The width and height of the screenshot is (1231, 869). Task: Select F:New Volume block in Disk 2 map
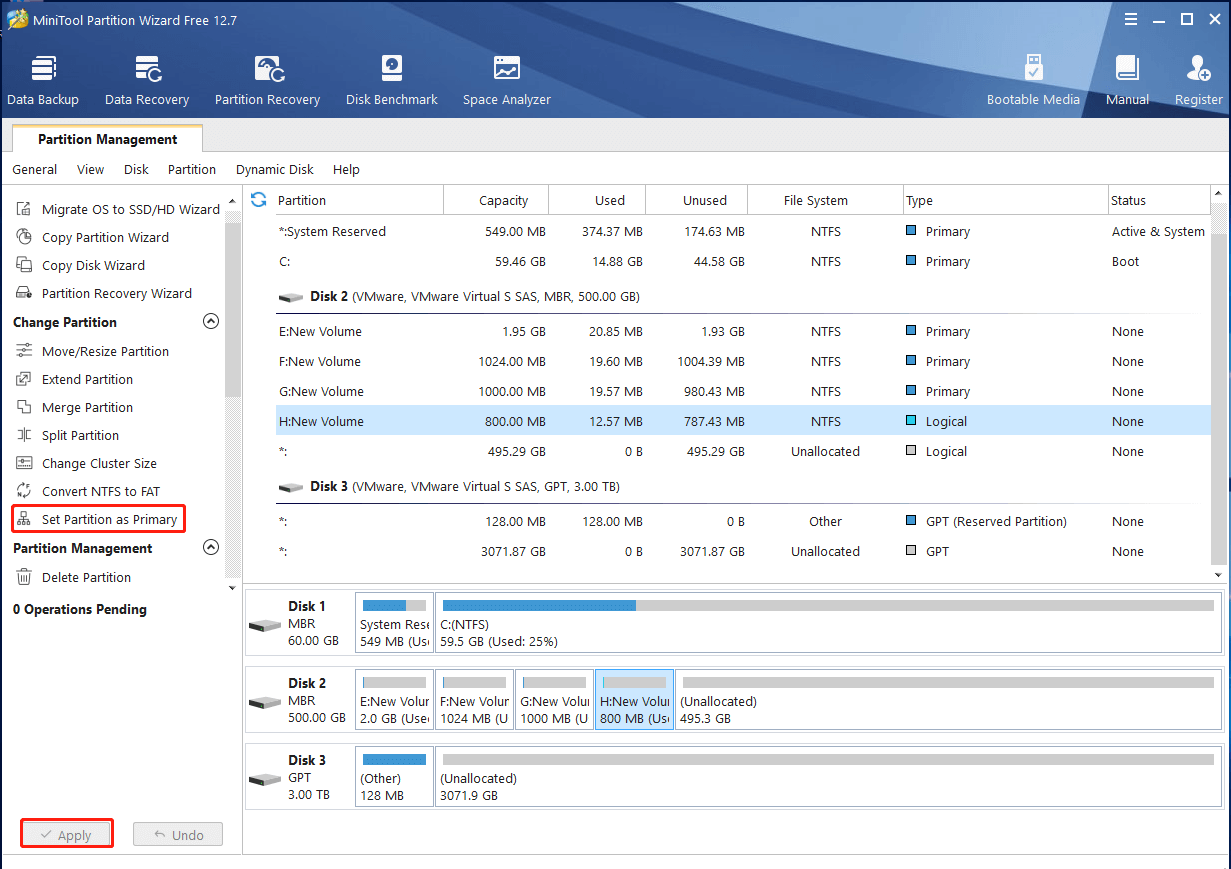(x=475, y=699)
